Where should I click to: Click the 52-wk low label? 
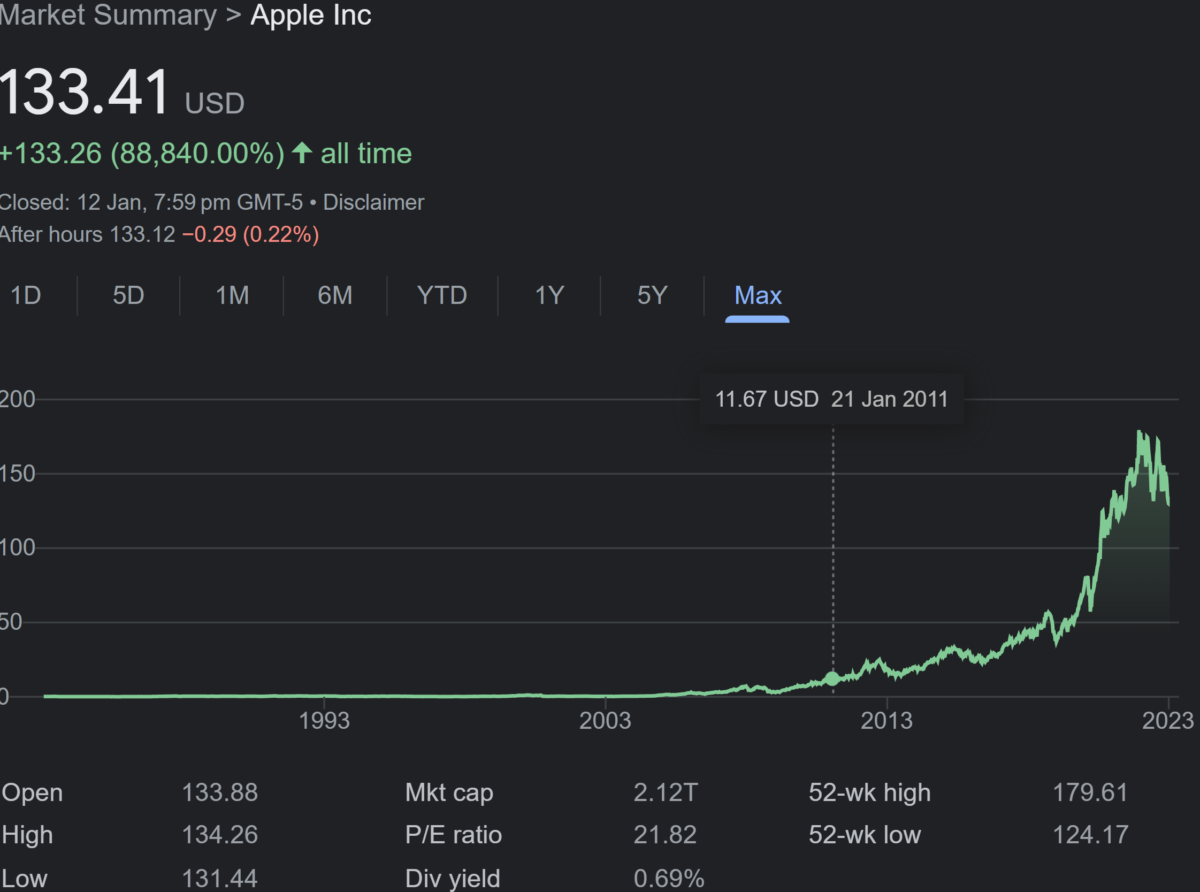pyautogui.click(x=865, y=835)
